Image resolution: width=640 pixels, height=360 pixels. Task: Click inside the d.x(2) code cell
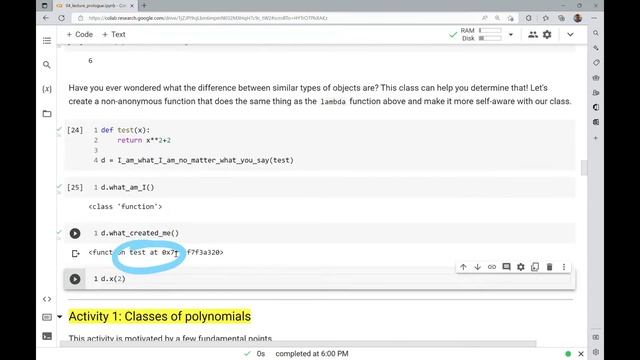pos(331,279)
